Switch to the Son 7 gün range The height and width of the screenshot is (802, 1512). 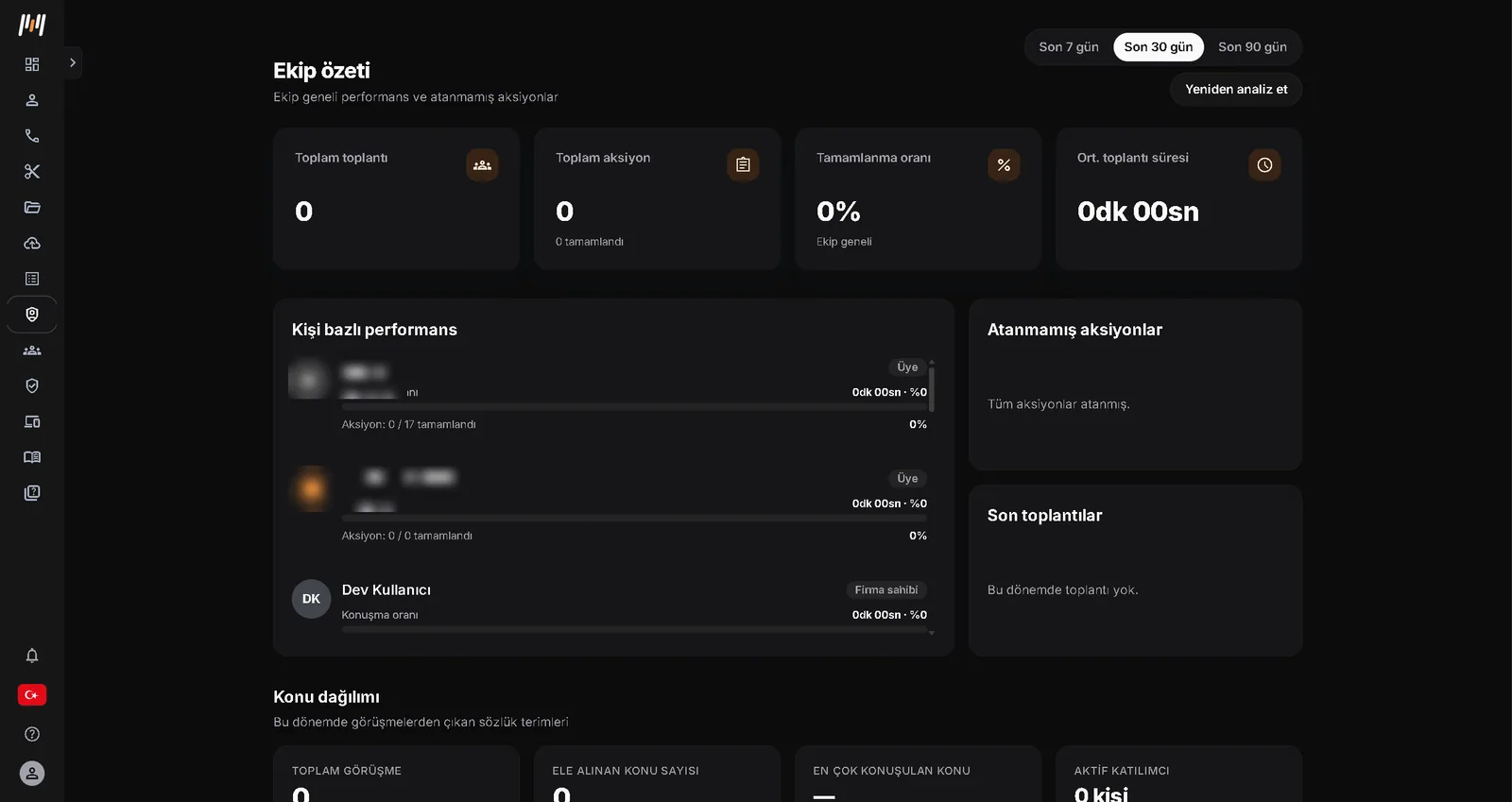click(1069, 47)
